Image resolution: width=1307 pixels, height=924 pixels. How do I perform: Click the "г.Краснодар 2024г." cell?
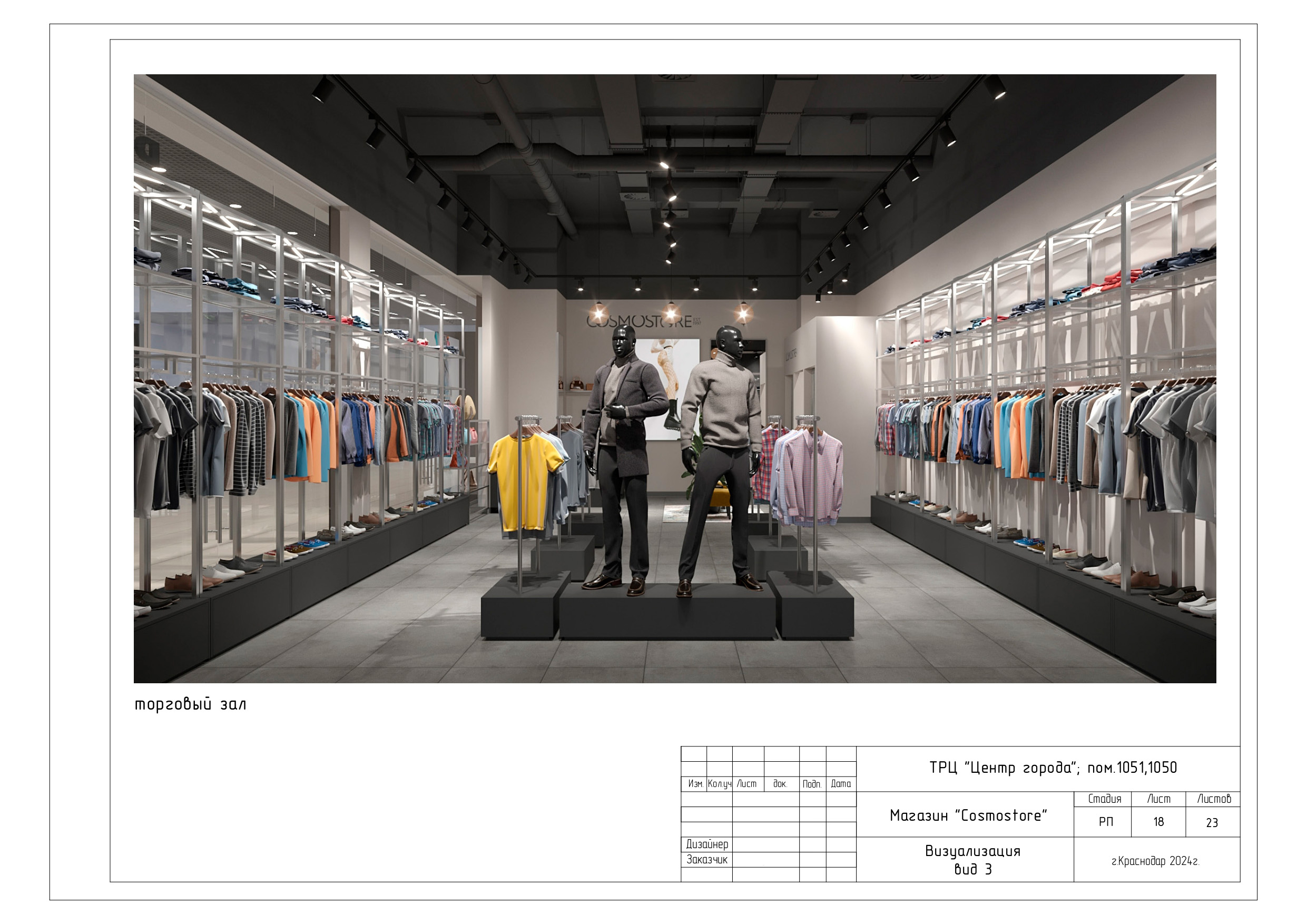(x=1156, y=861)
